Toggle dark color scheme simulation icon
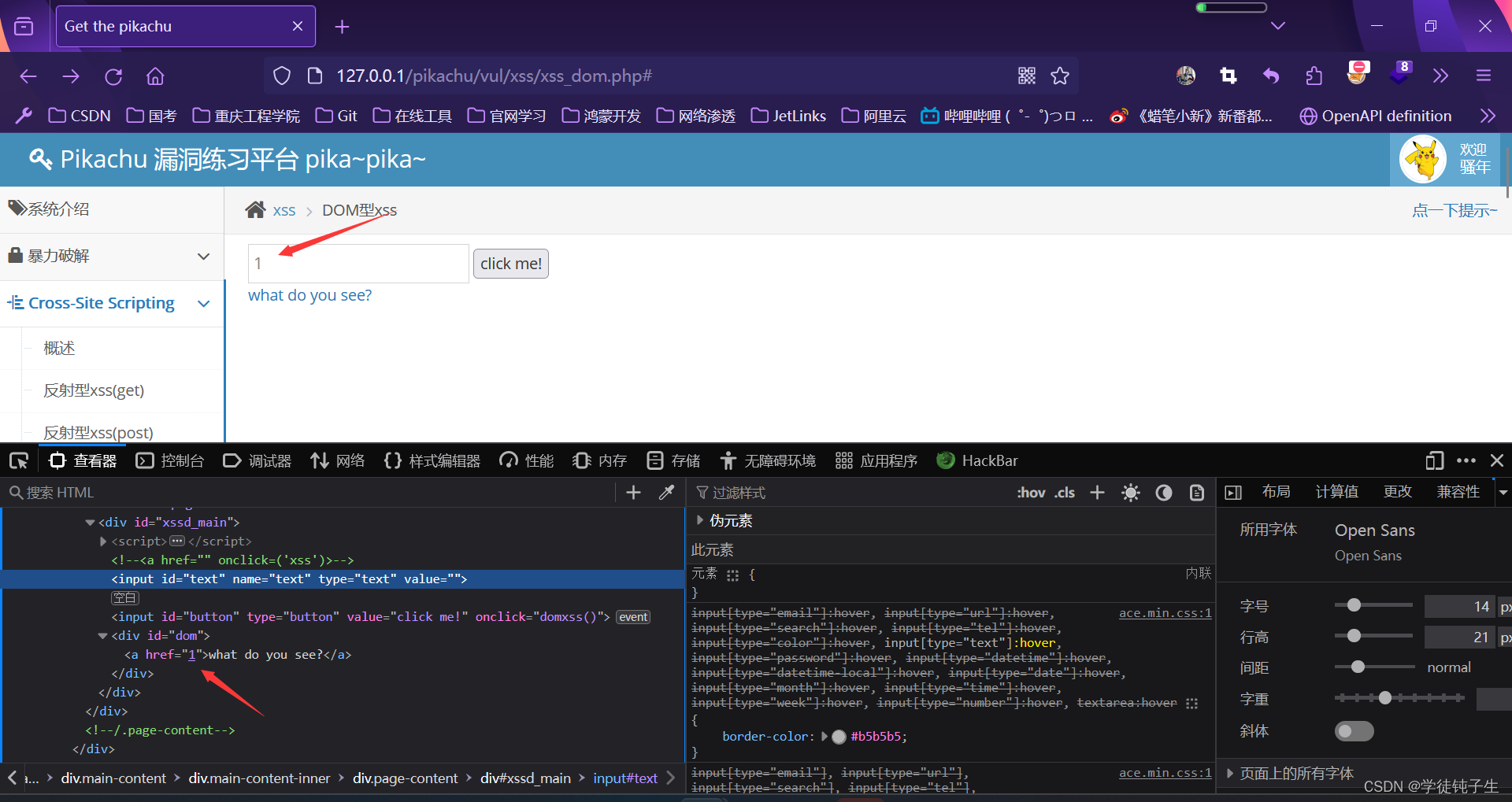 [x=1164, y=493]
